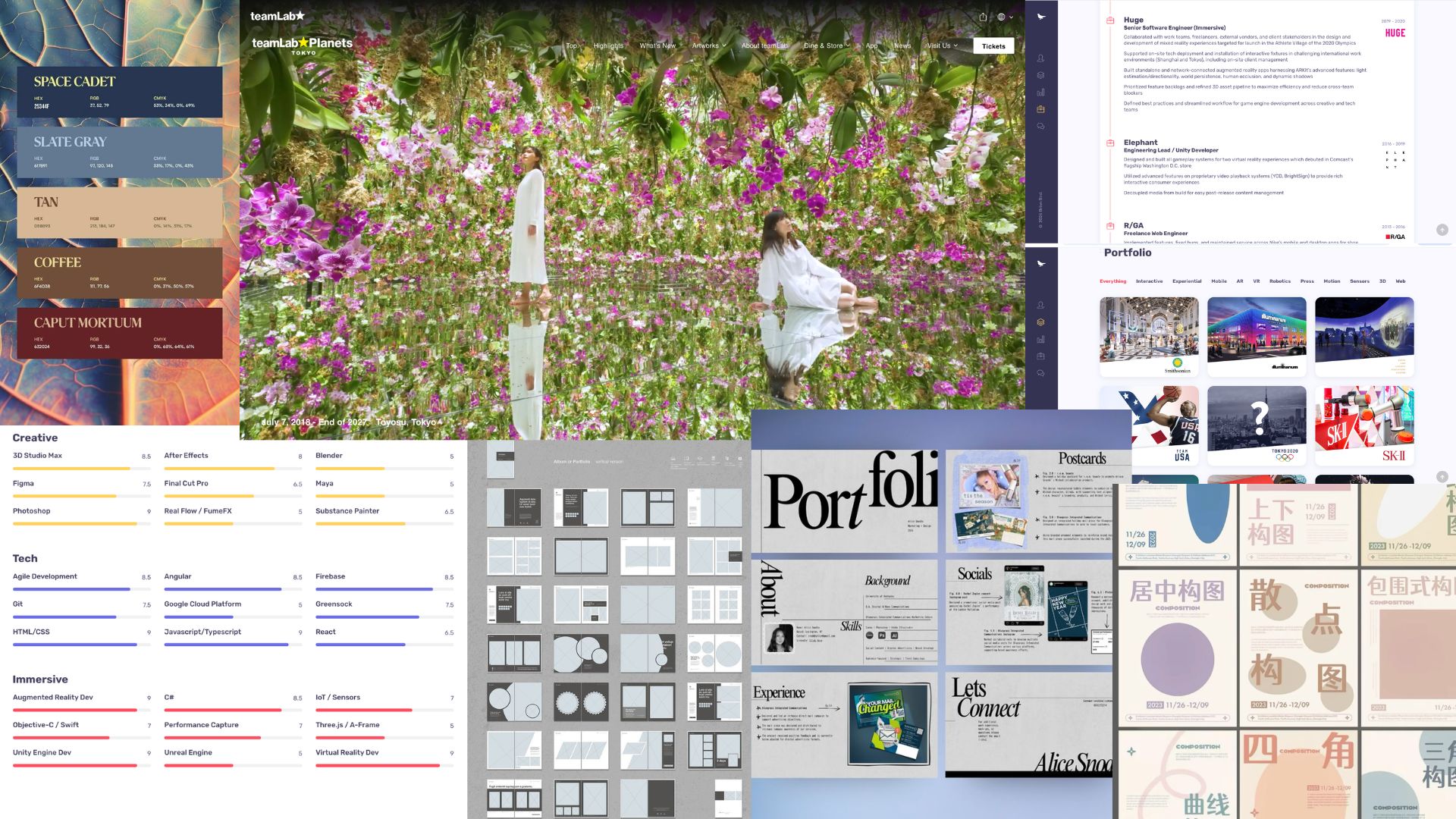Click the bird logo above the Huge resume
Viewport: 1456px width, 819px height.
(x=1041, y=16)
